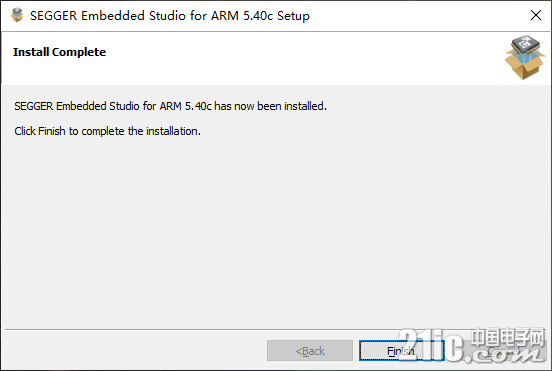This screenshot has height=371, width=552.
Task: Click the chip graphic atop the package icon
Action: (526, 44)
